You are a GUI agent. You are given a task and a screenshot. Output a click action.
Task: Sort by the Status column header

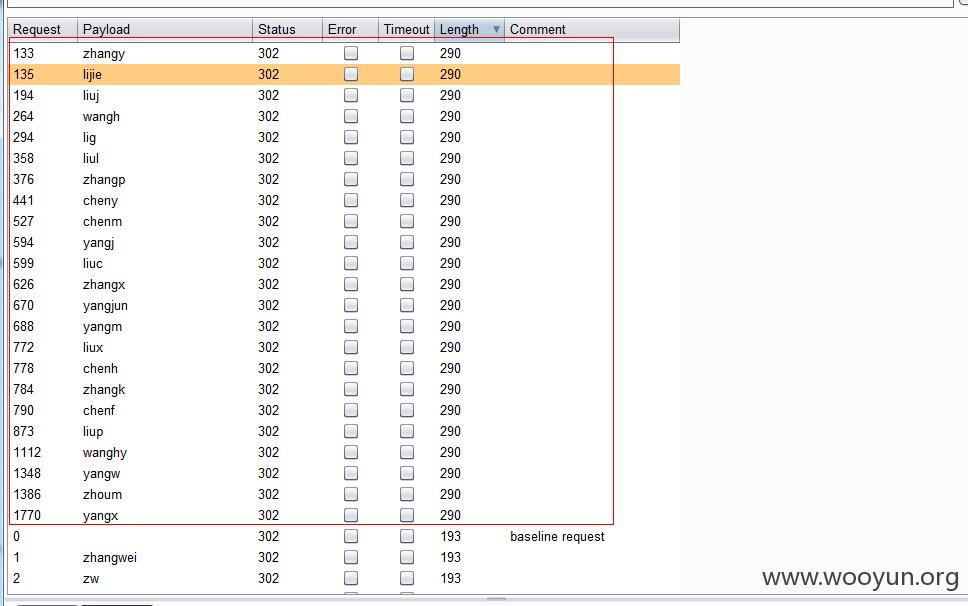(287, 30)
